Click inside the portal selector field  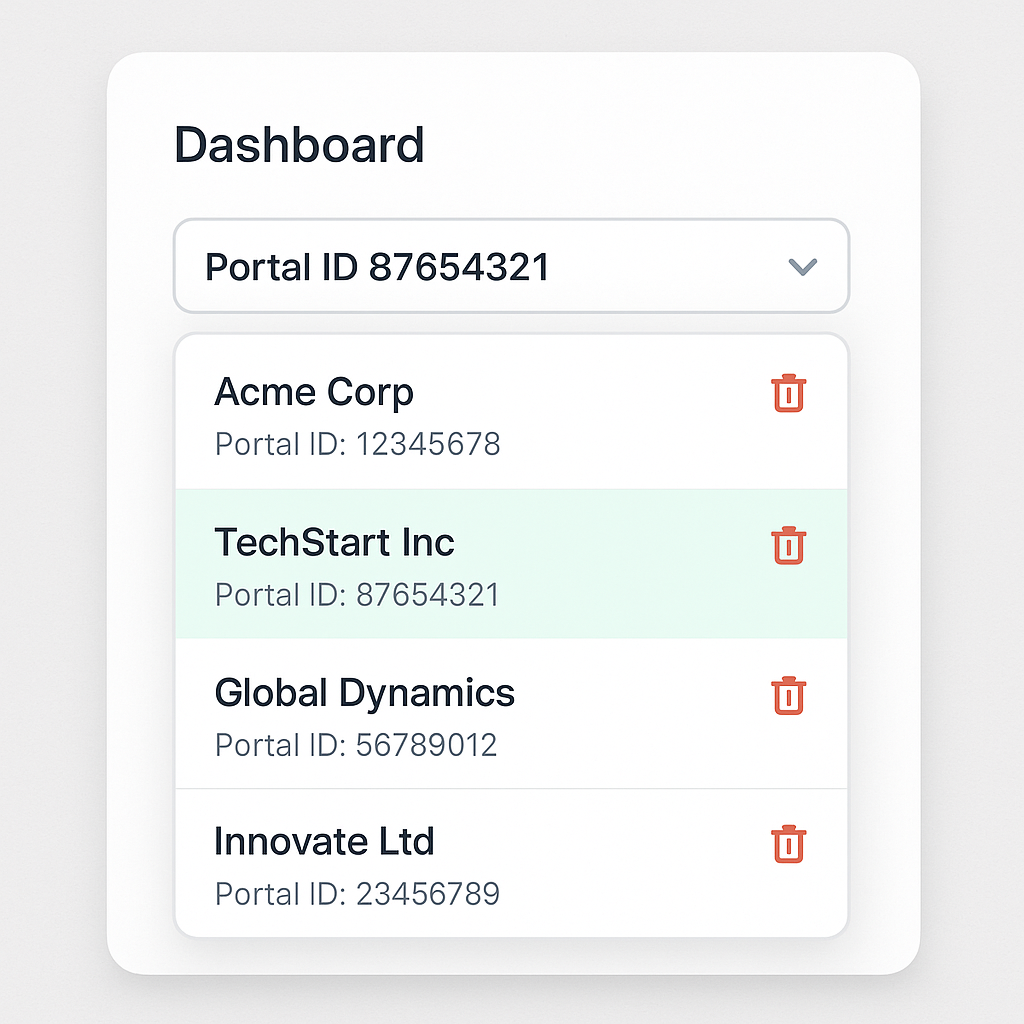[450, 266]
